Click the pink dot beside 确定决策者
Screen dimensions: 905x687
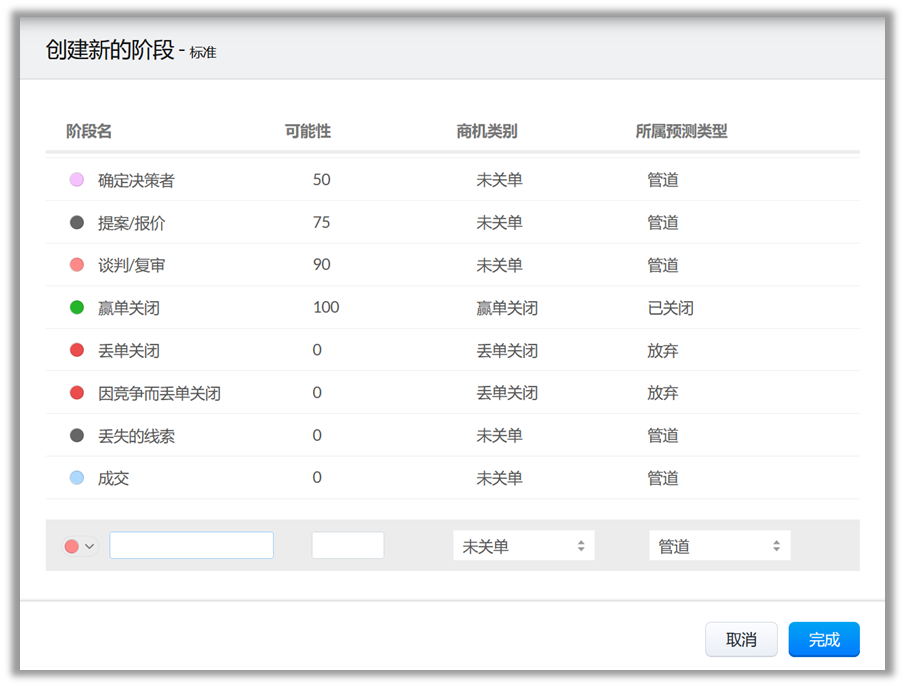[77, 180]
